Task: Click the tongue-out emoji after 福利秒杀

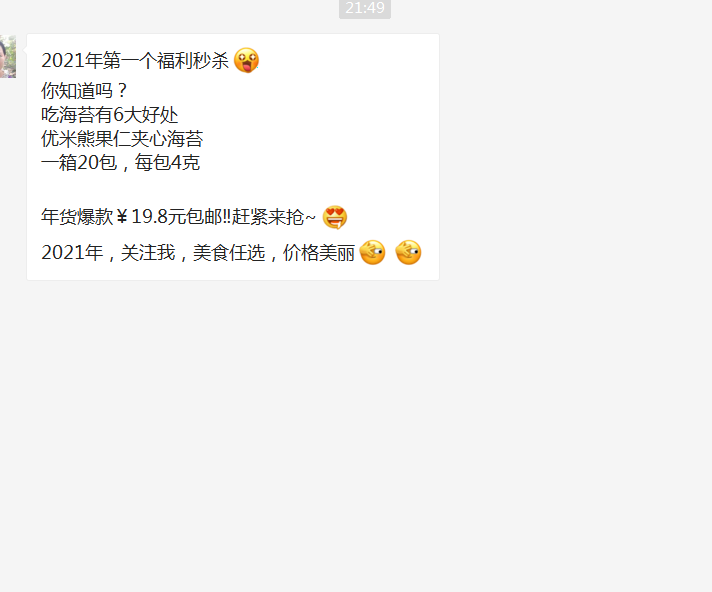Action: tap(246, 60)
